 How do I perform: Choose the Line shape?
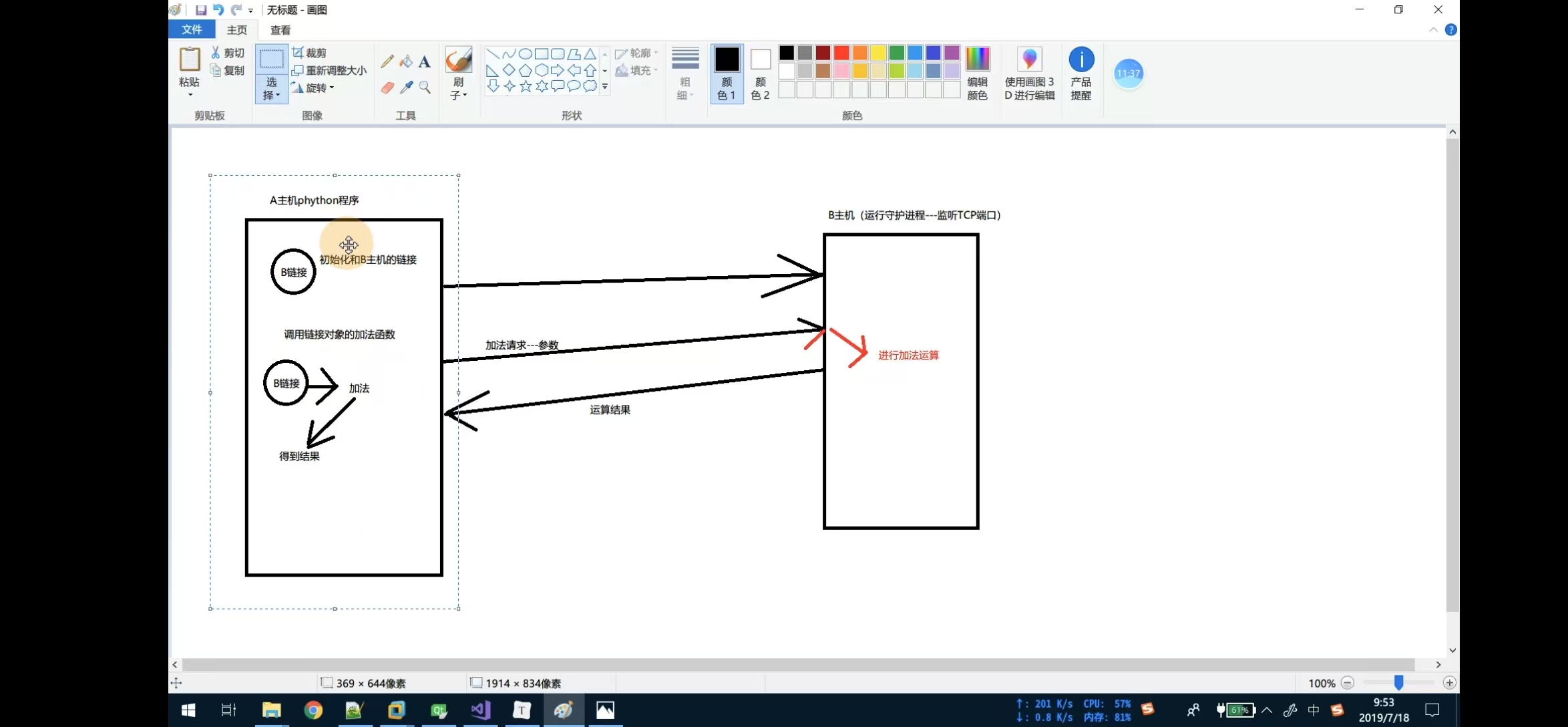click(x=493, y=54)
